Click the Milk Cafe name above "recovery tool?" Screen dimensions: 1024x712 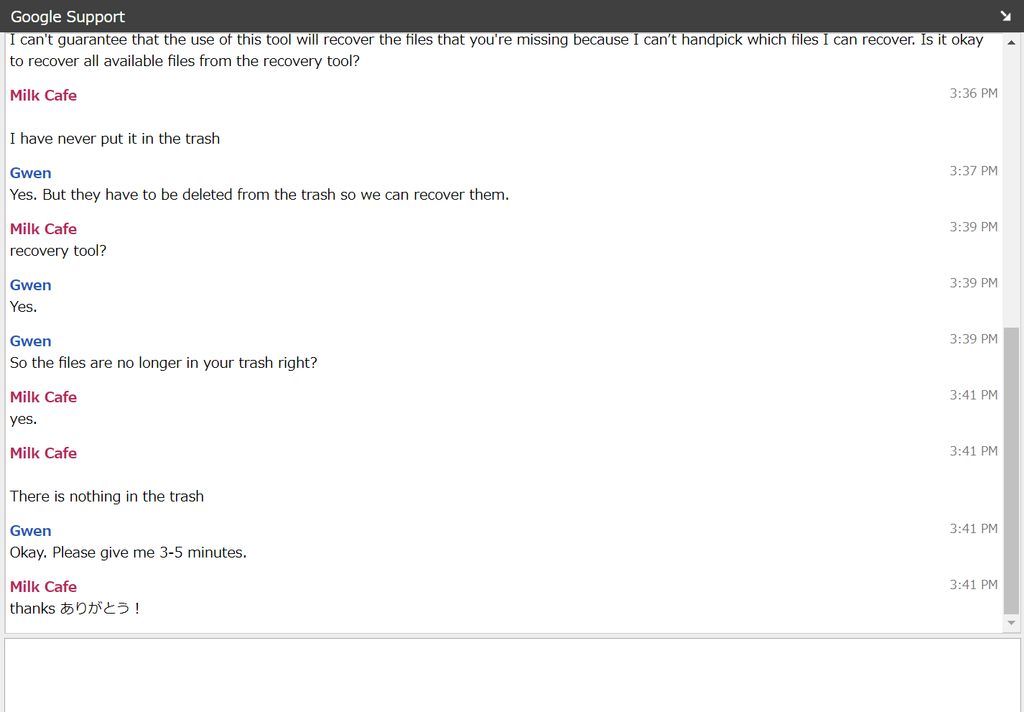click(x=43, y=229)
